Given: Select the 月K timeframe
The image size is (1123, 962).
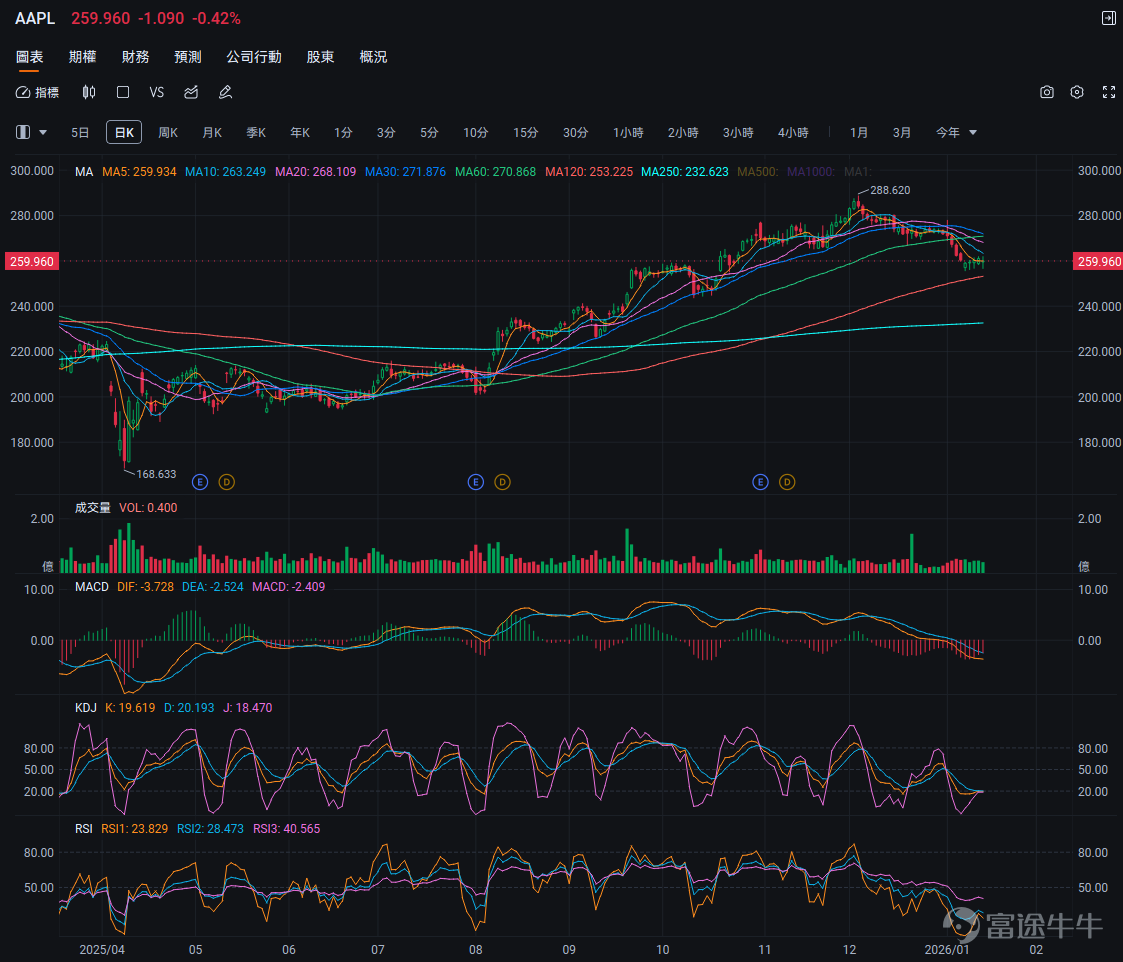Looking at the screenshot, I should coord(212,133).
